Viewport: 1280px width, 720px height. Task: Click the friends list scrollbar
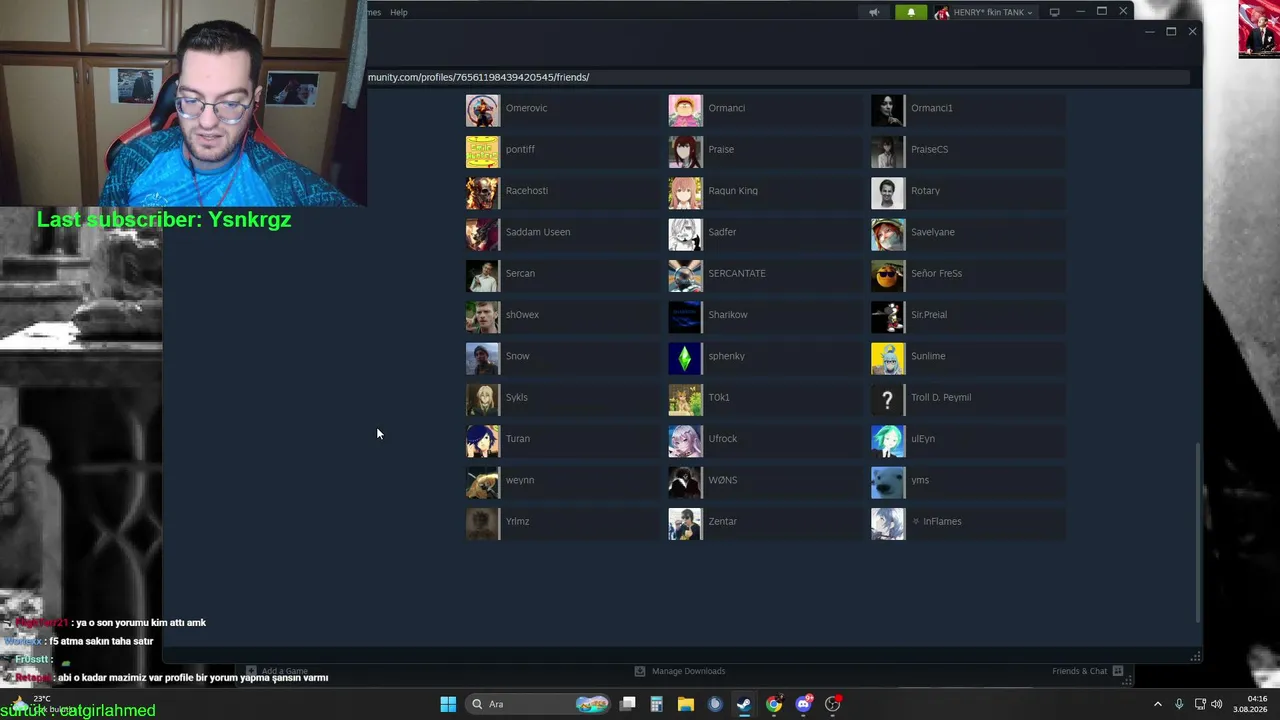[x=1198, y=532]
